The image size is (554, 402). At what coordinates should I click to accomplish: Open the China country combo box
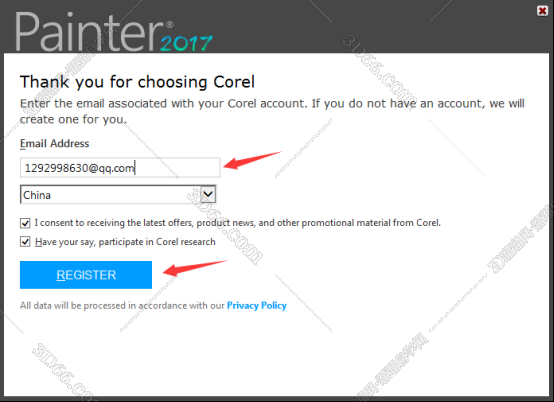click(118, 195)
